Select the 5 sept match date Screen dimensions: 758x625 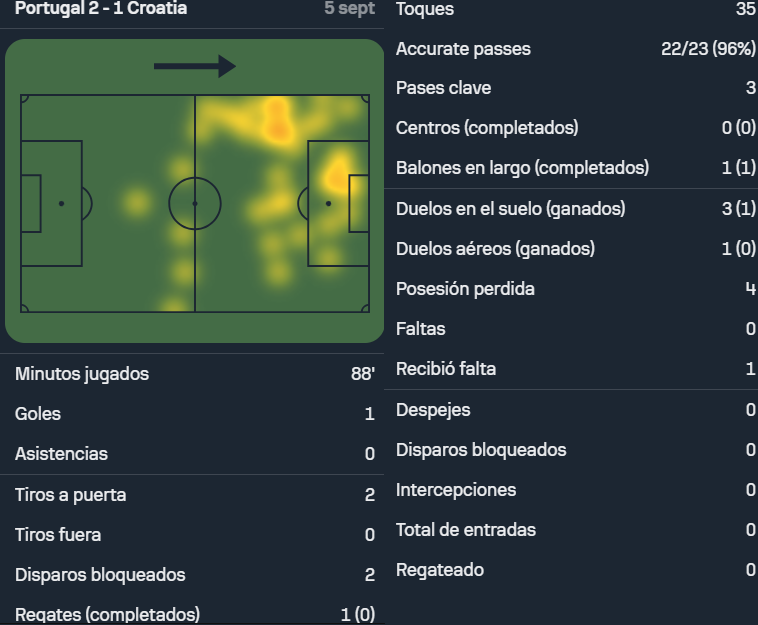(x=350, y=8)
